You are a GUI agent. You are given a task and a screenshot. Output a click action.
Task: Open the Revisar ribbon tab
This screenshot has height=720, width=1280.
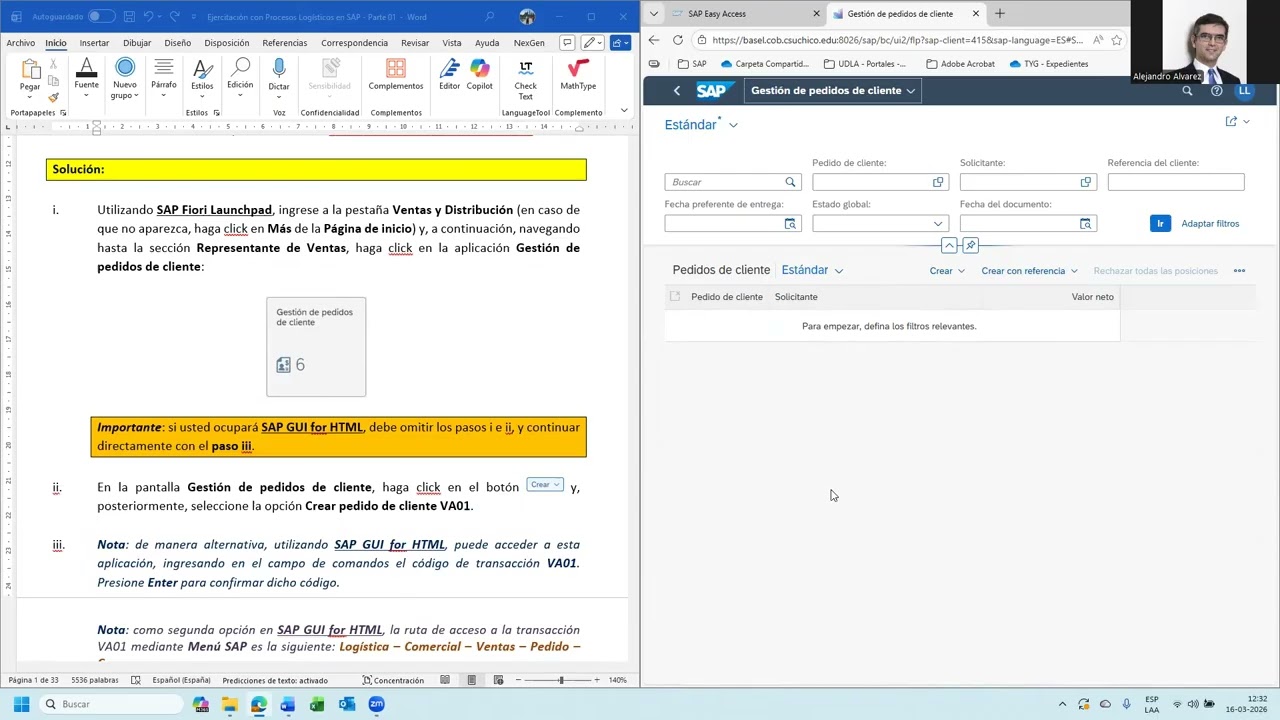click(x=415, y=43)
